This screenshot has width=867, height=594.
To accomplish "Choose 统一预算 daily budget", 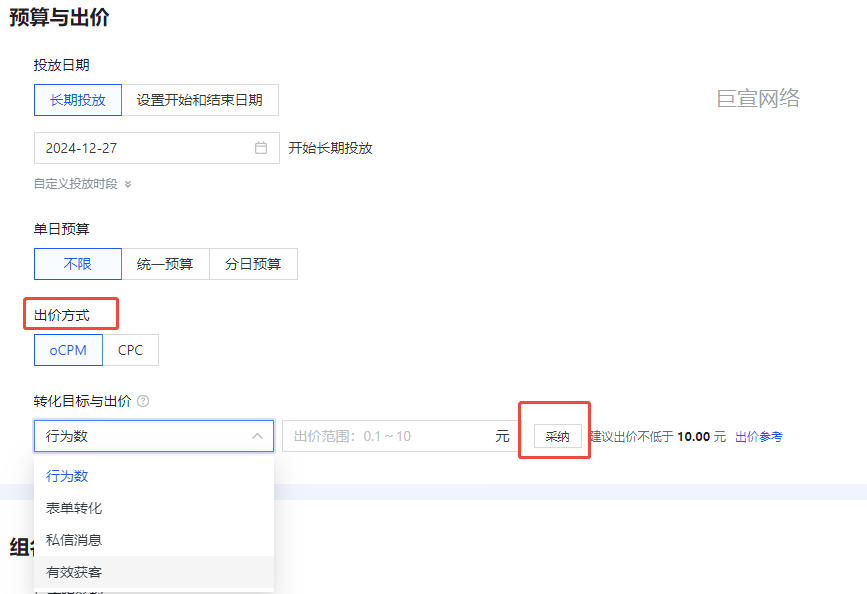I will coord(165,264).
